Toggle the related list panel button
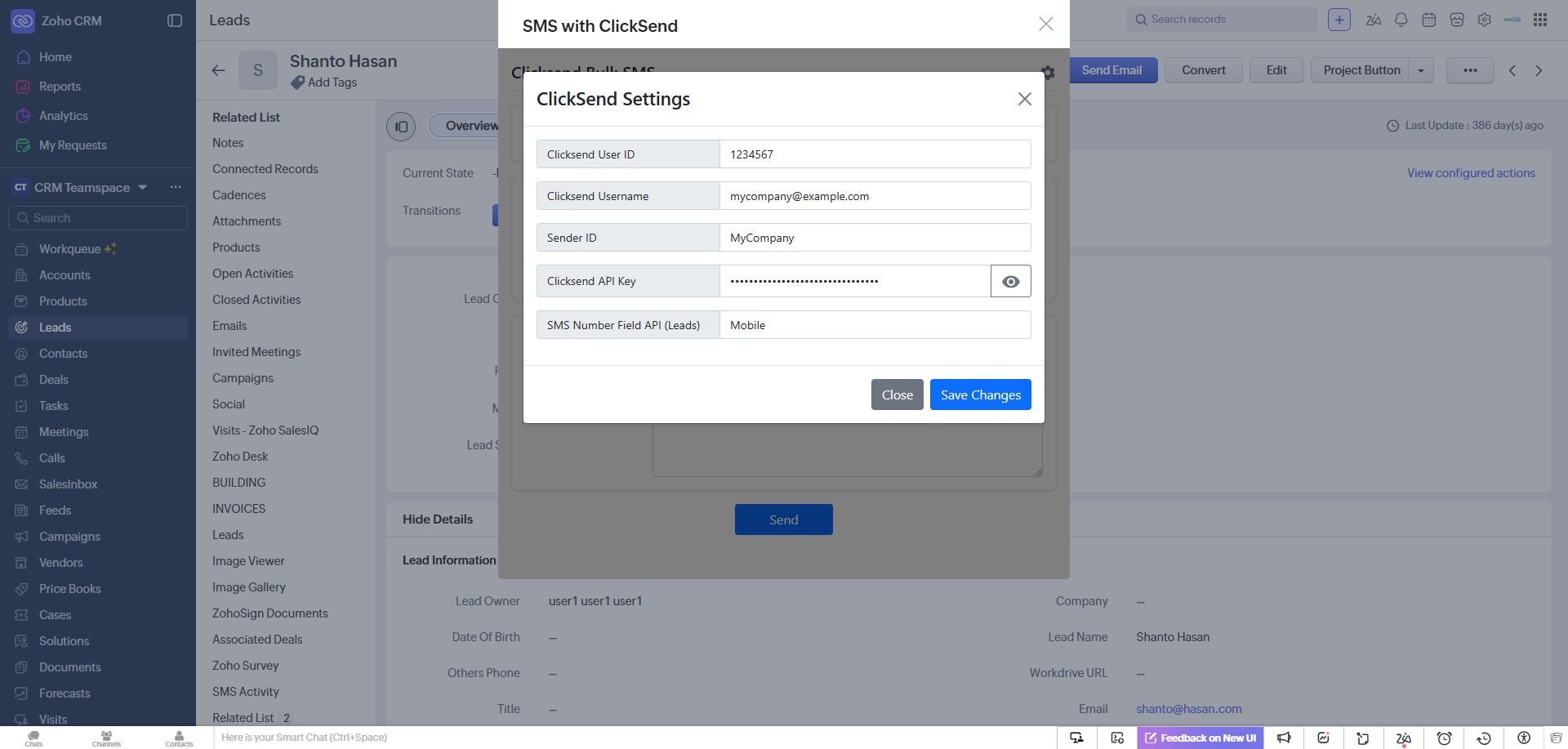This screenshot has height=749, width=1568. click(x=401, y=127)
